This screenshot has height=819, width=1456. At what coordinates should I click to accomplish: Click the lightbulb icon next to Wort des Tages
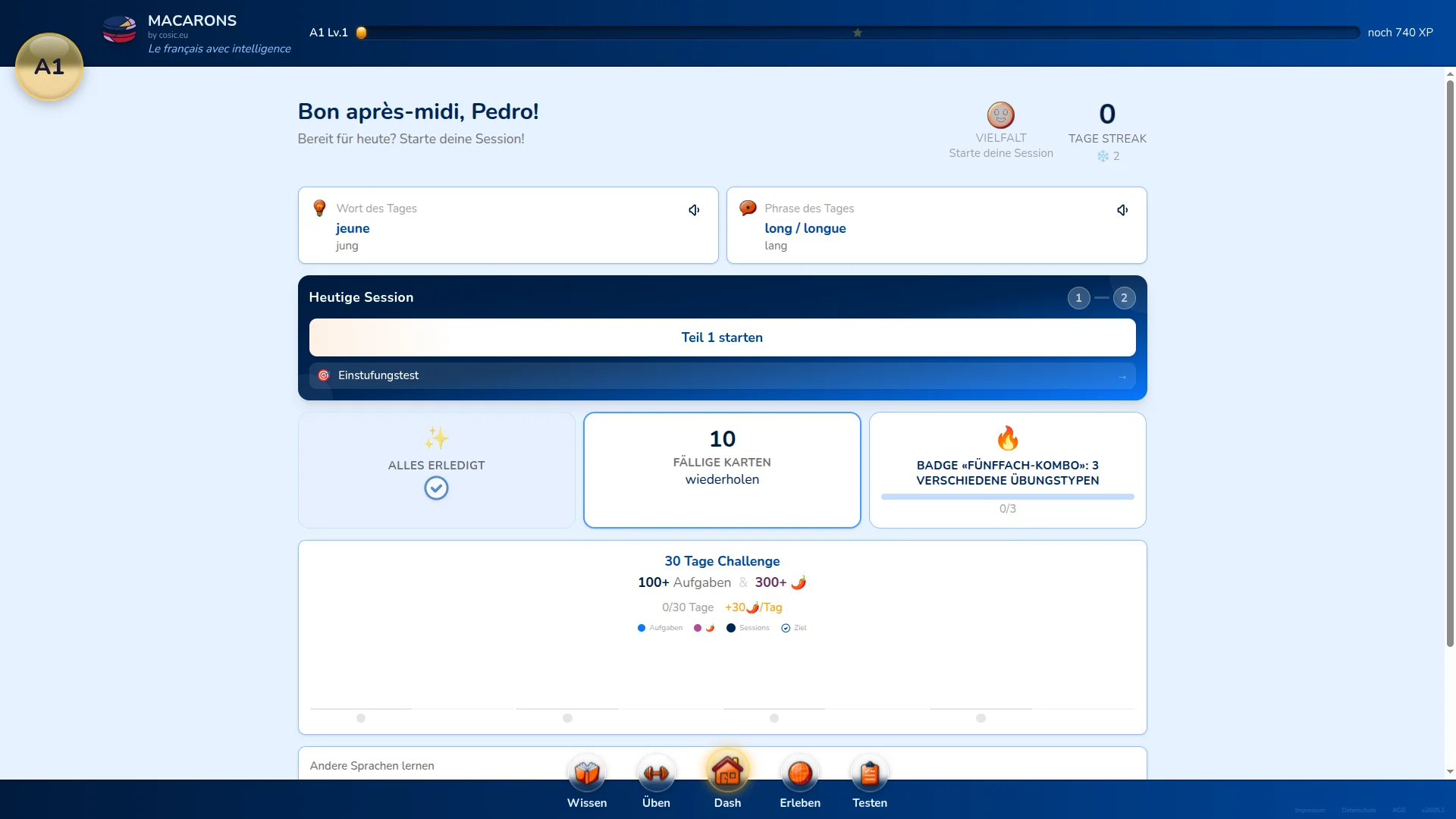click(319, 208)
